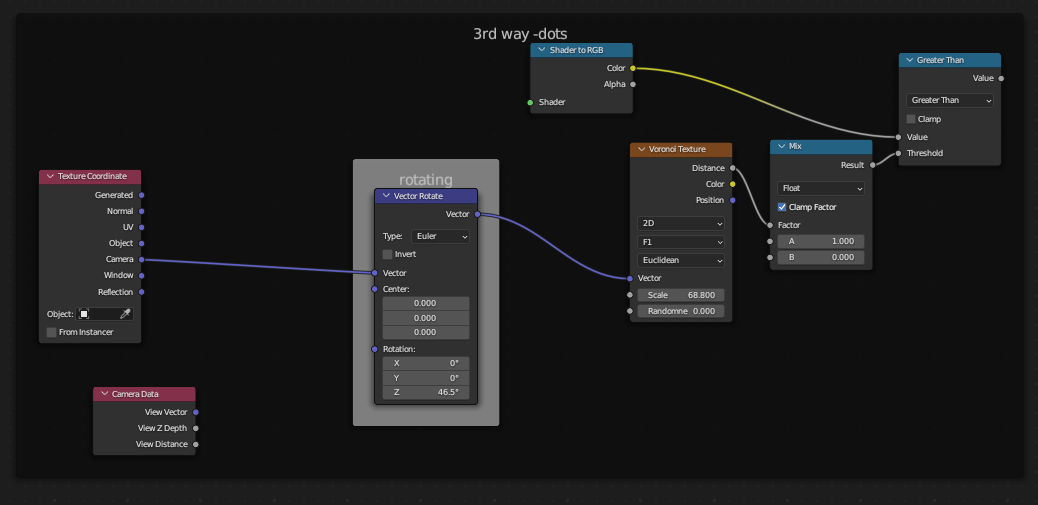This screenshot has width=1038, height=505.
Task: Click the Shader to RGB Alpha socket
Action: pyautogui.click(x=633, y=84)
